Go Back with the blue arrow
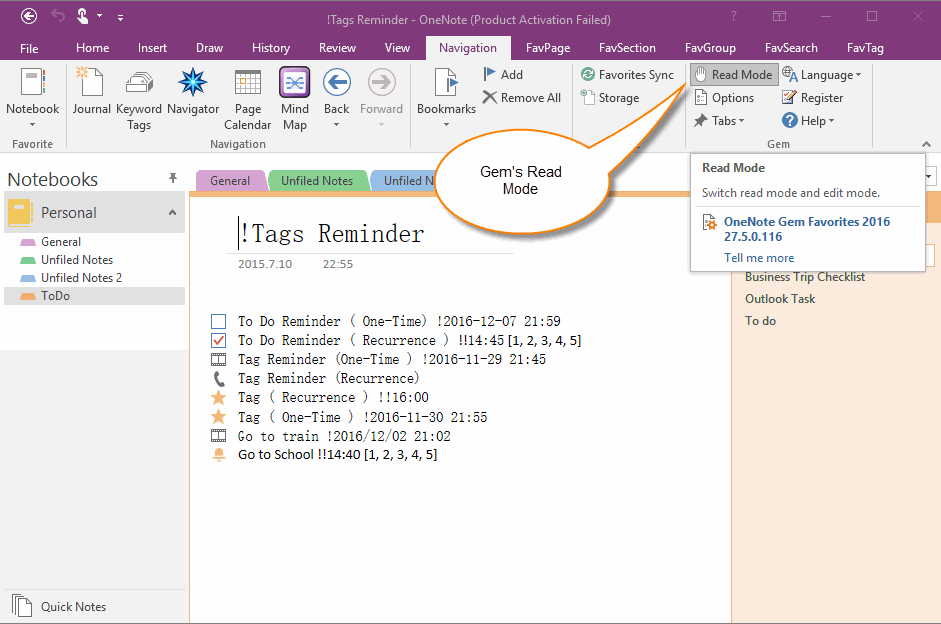 [x=337, y=83]
